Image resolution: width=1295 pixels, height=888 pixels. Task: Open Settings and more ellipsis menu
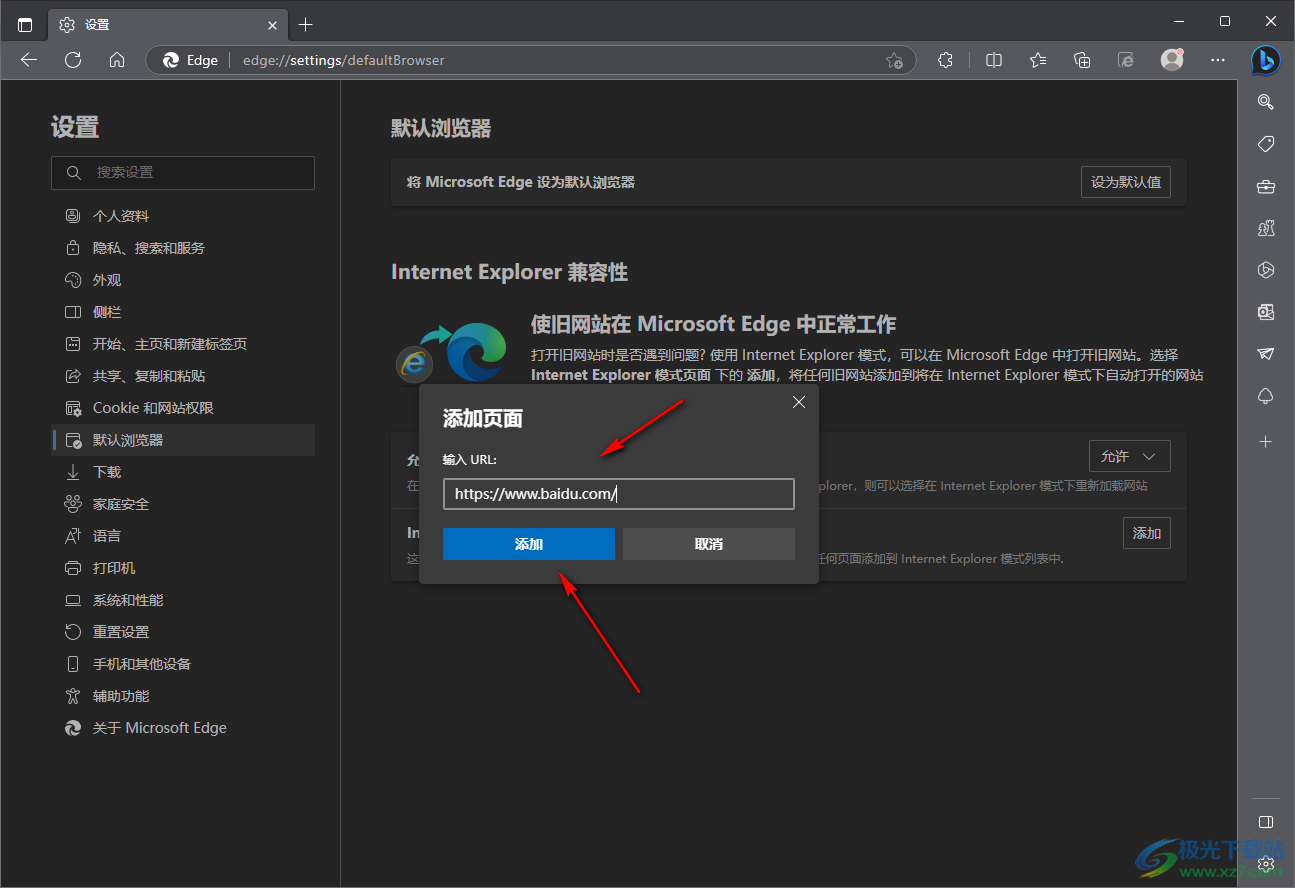pos(1218,60)
